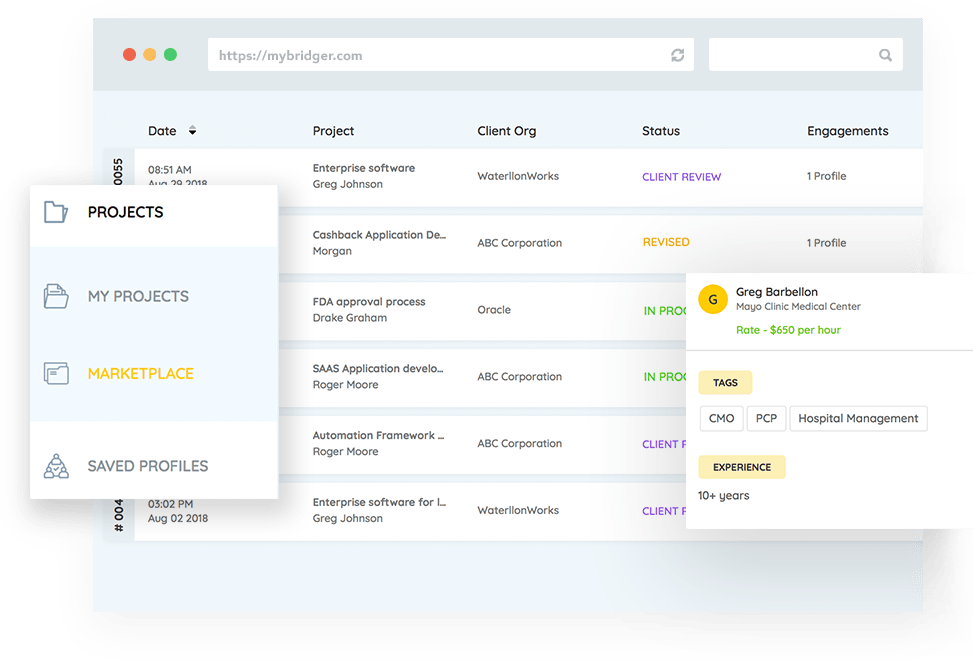
Task: Click the Engagements column header
Action: [847, 131]
